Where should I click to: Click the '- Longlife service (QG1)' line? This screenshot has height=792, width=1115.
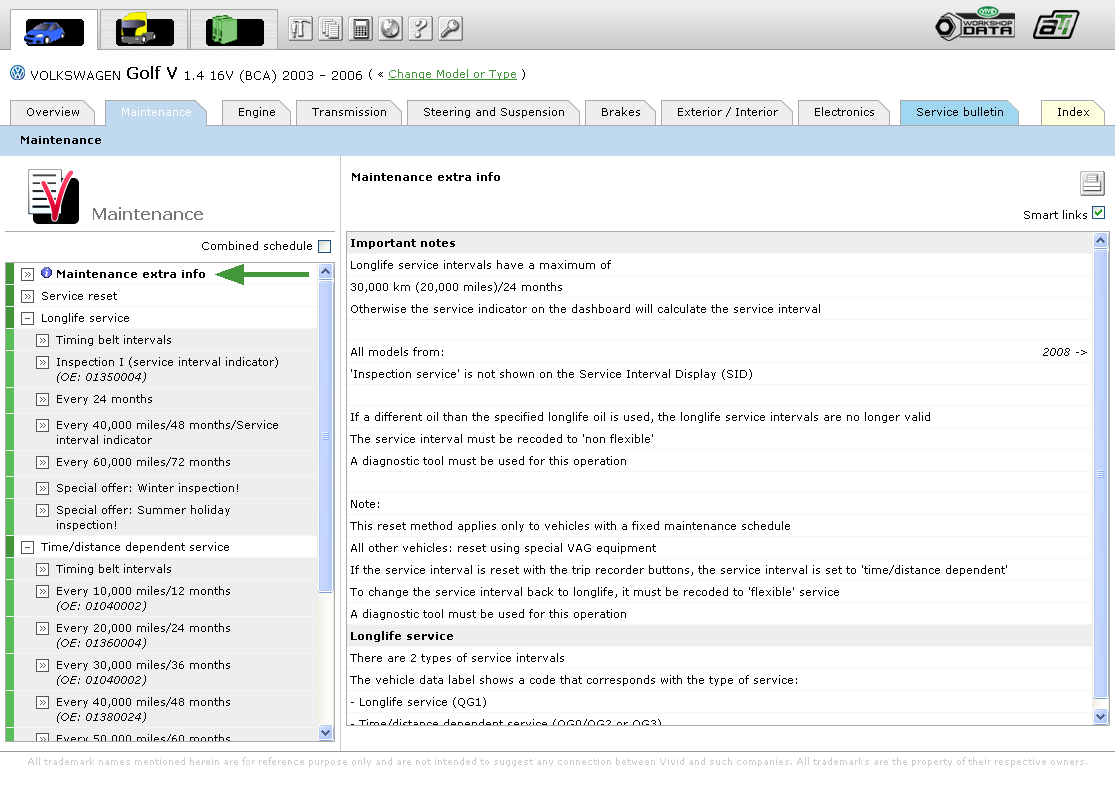tap(418, 702)
